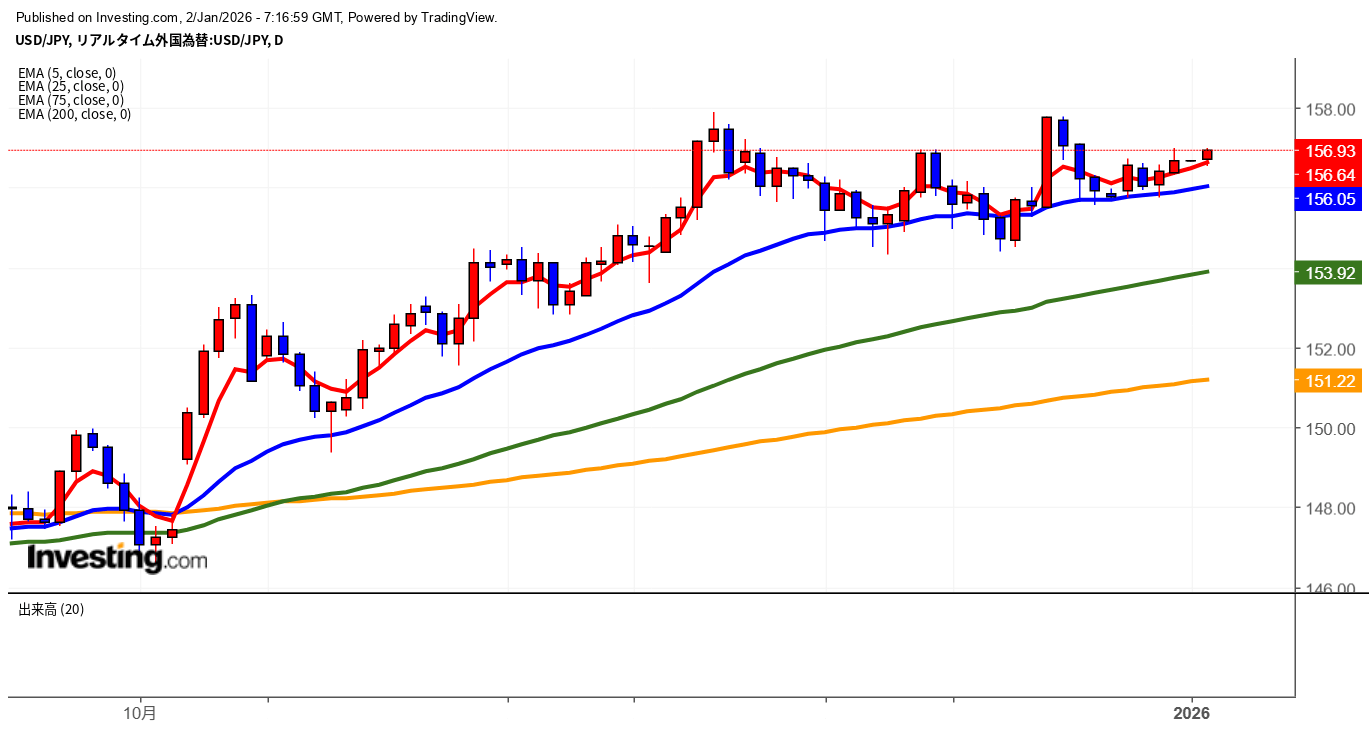
Task: Select the EMA (75, close, 0) legend label
Action: click(x=70, y=100)
